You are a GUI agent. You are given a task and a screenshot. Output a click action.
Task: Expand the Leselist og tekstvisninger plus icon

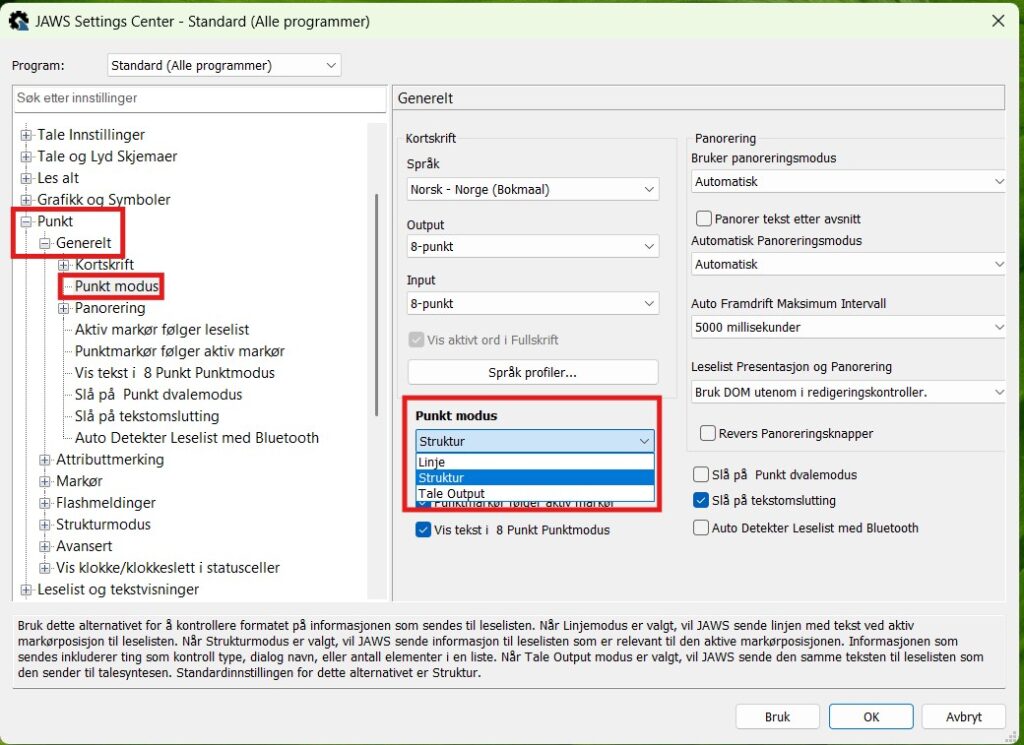pyautogui.click(x=26, y=590)
